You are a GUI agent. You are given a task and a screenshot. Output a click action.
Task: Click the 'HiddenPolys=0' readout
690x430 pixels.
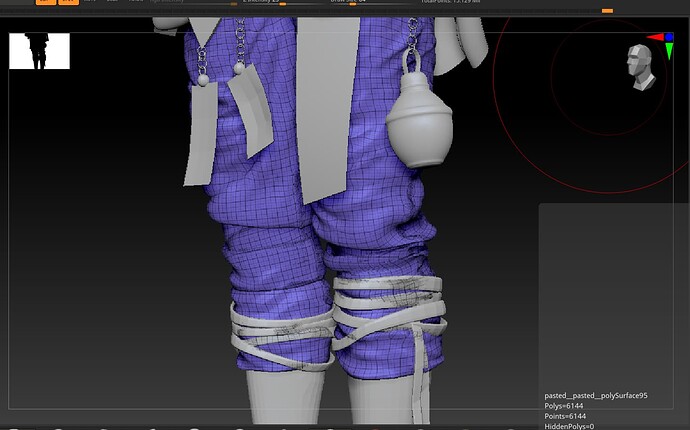(x=569, y=426)
